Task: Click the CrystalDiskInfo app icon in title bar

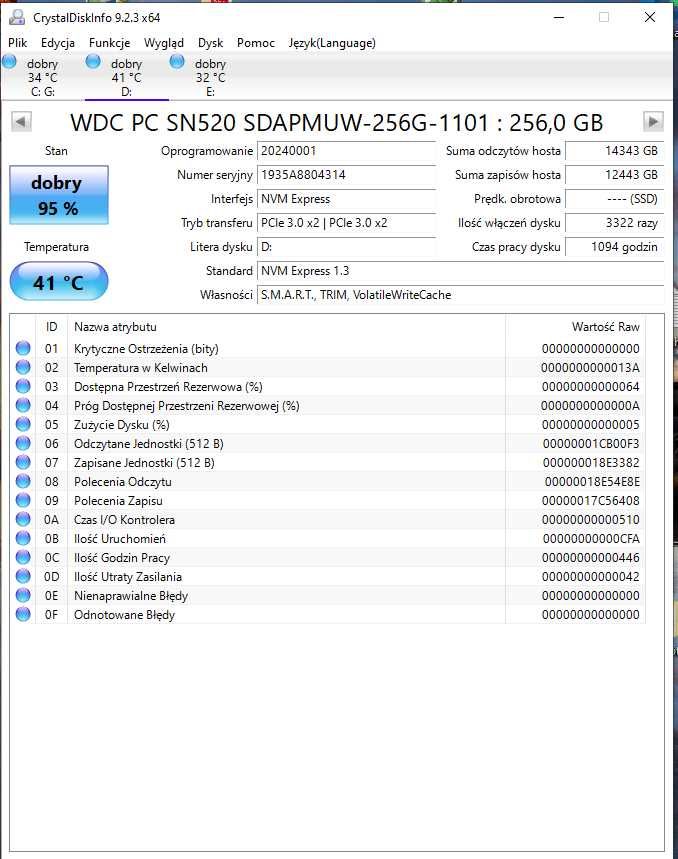Action: [x=17, y=17]
